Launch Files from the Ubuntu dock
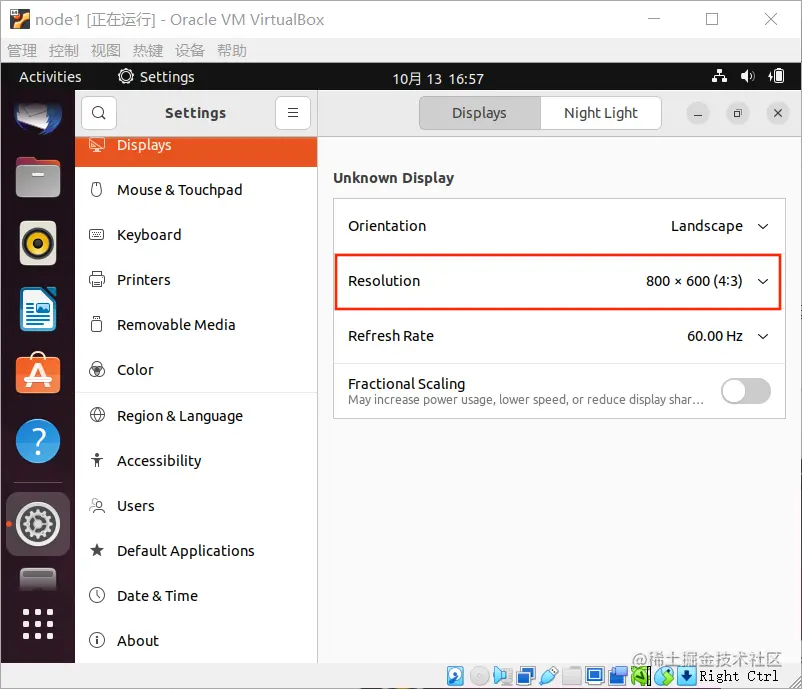Viewport: 802px width, 689px height. (x=38, y=177)
